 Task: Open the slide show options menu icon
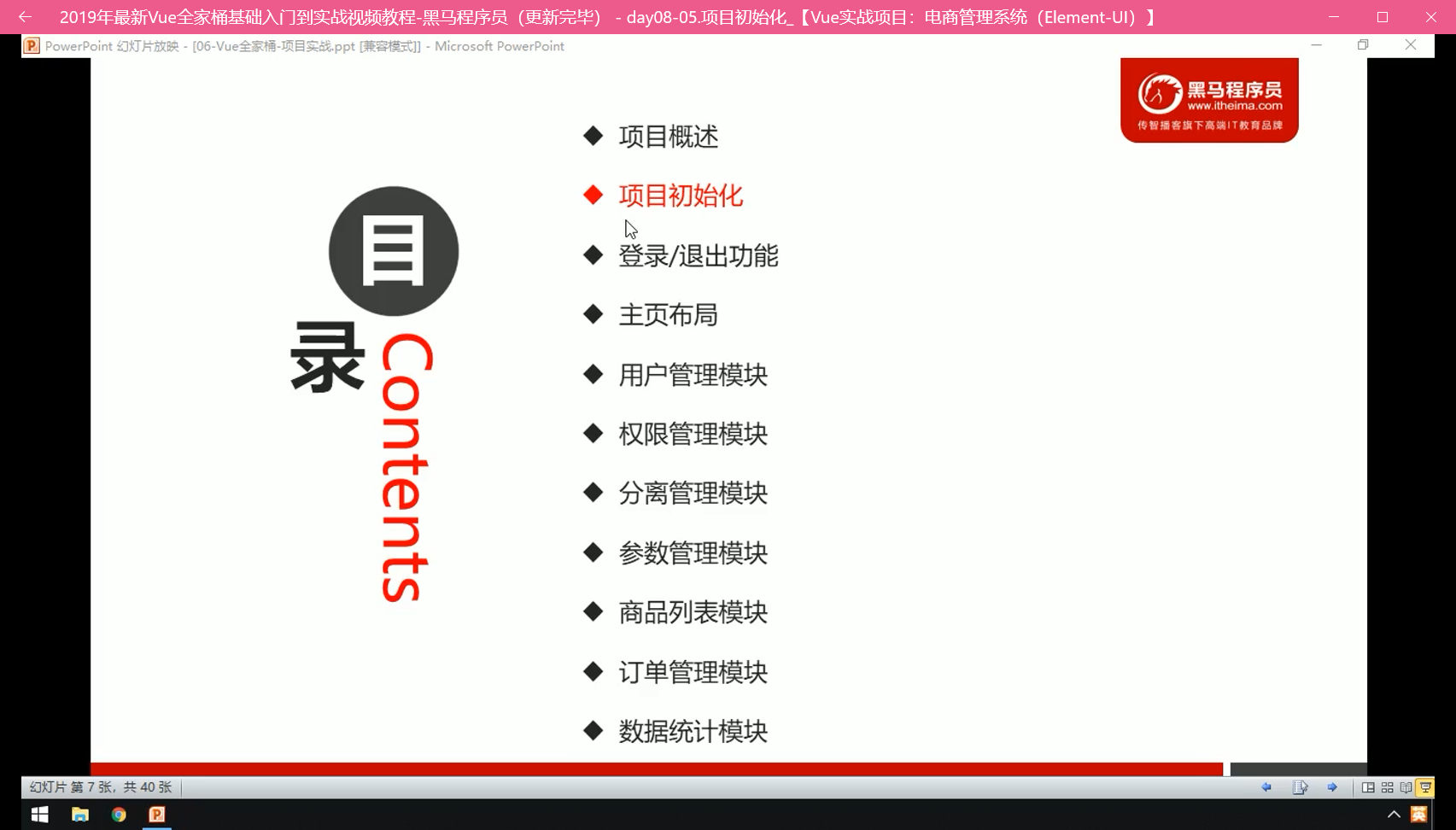point(1300,787)
